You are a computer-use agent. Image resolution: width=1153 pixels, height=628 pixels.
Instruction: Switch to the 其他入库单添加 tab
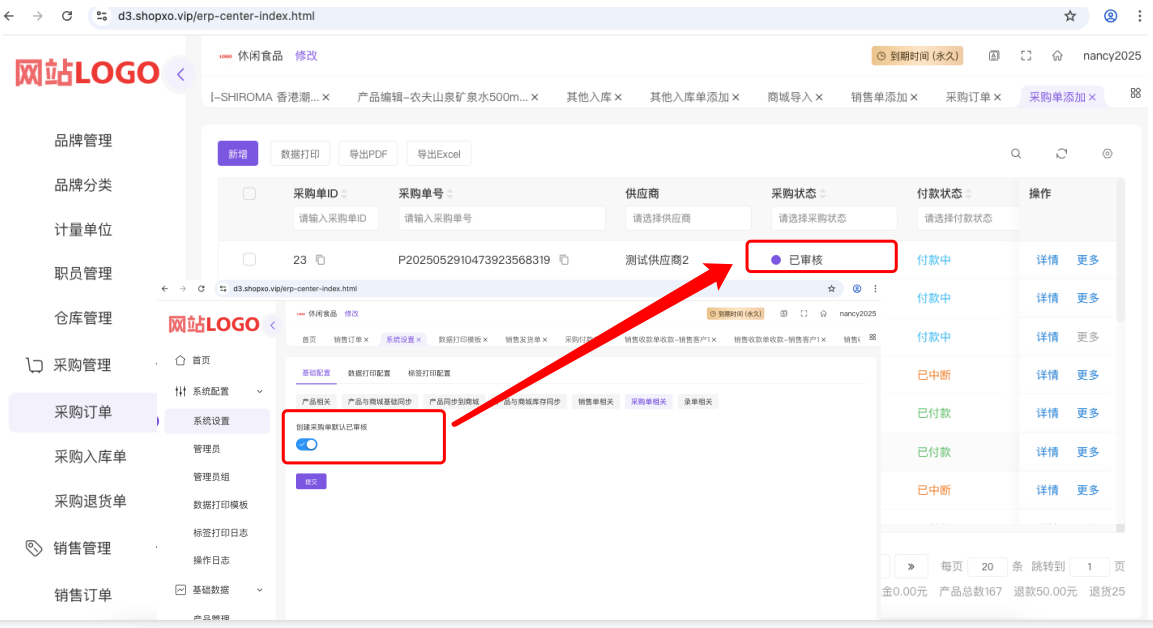(x=689, y=97)
